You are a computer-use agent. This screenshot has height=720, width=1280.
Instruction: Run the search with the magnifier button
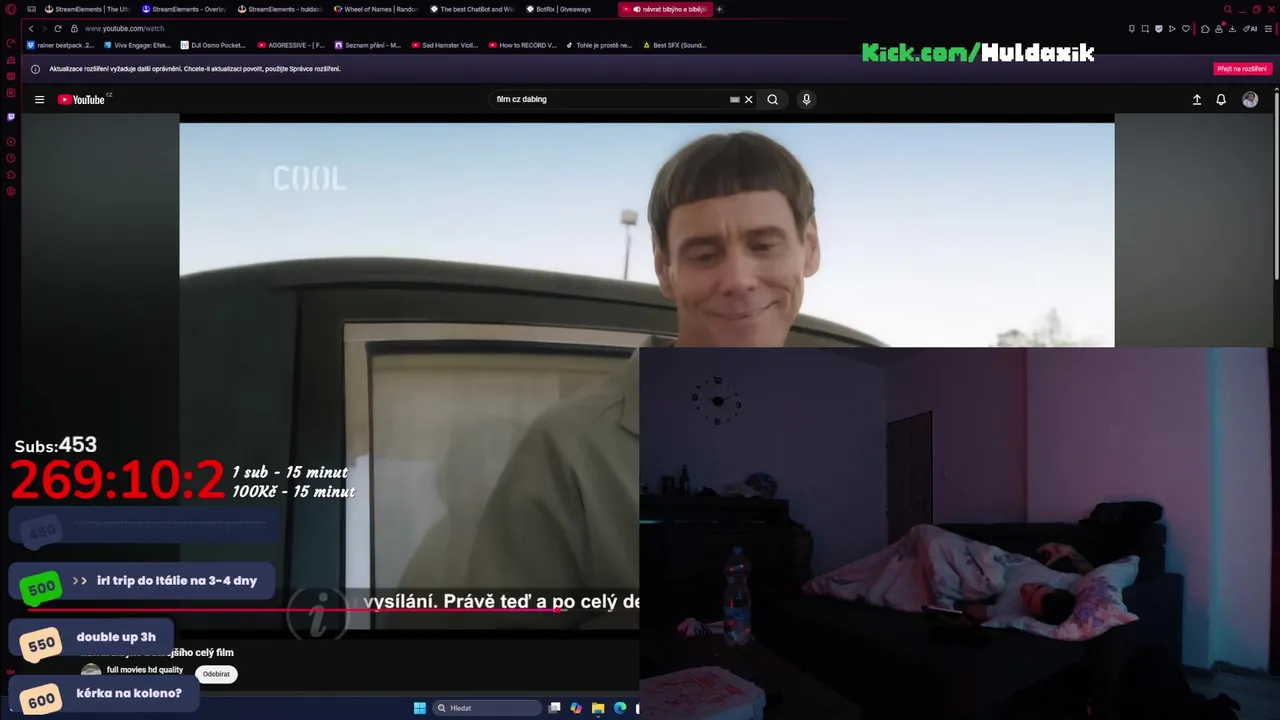pyautogui.click(x=772, y=99)
